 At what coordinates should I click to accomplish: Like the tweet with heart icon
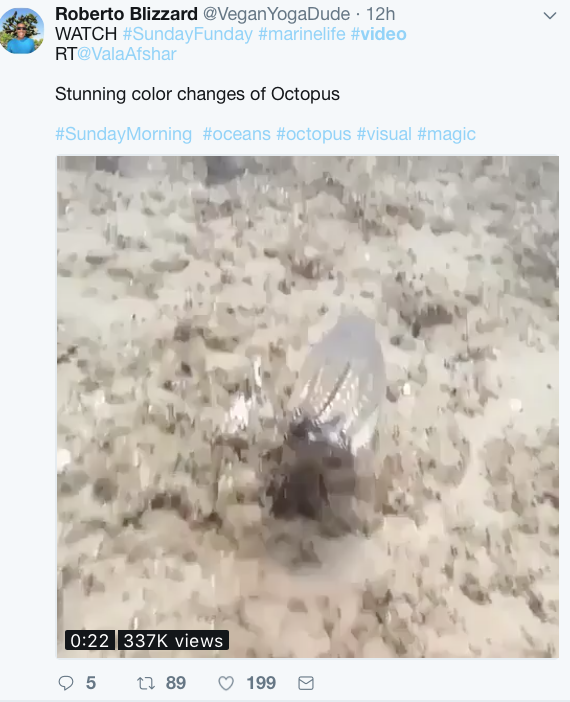226,683
